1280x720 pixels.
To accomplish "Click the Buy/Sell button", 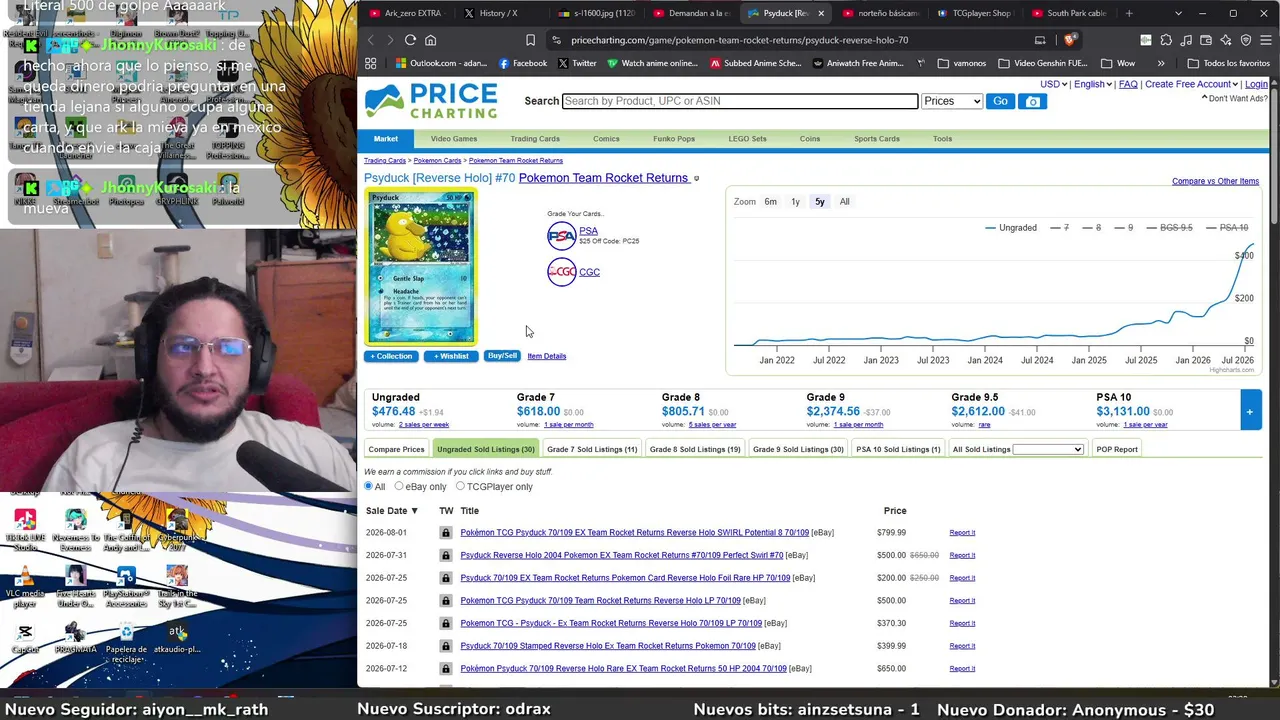I will 502,356.
